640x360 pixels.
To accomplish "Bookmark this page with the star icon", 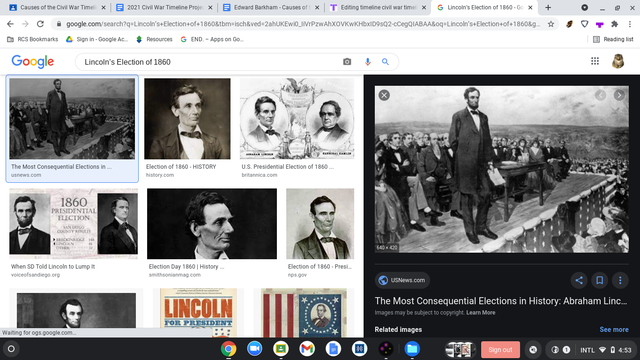I will tap(551, 24).
